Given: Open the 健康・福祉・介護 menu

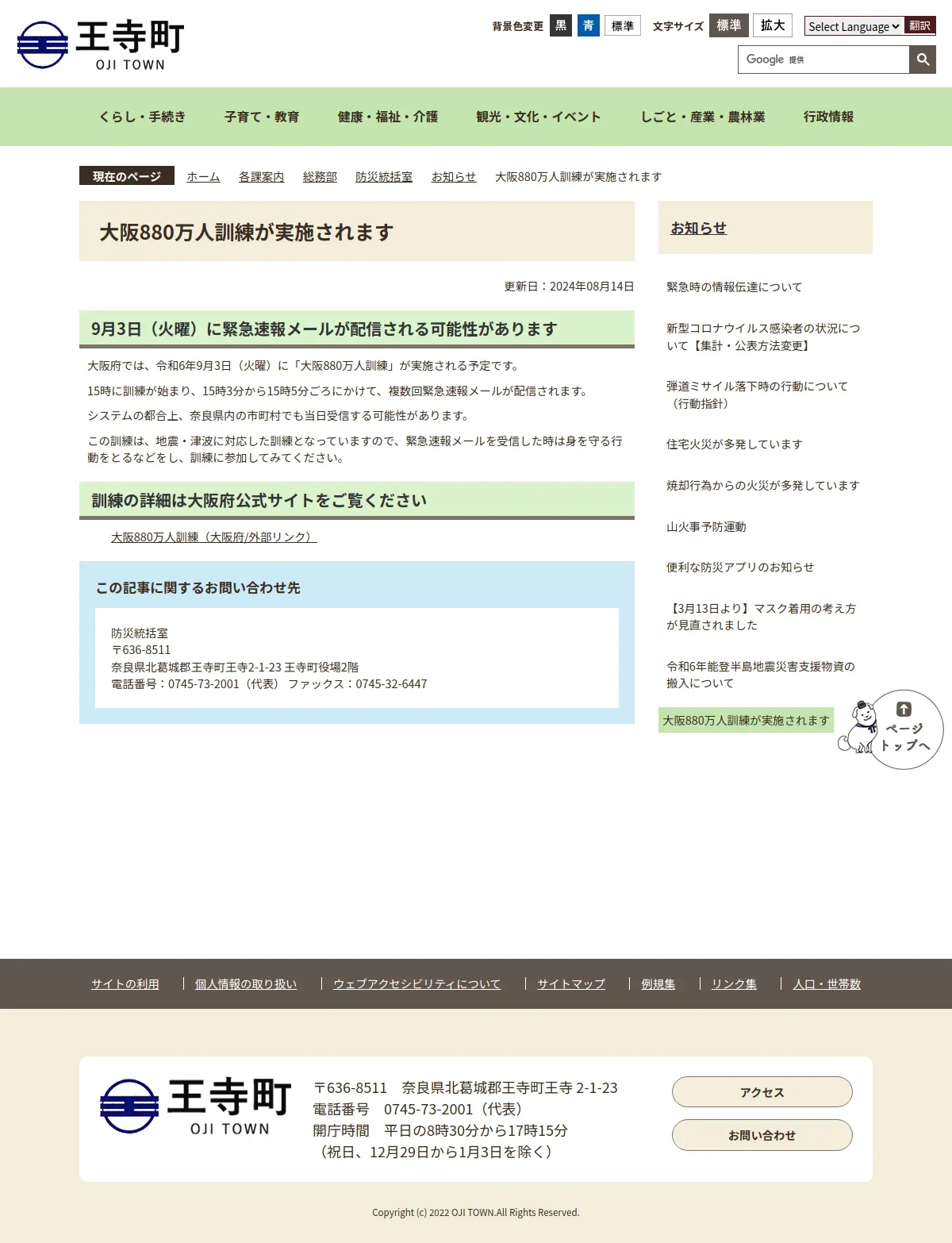Looking at the screenshot, I should point(388,117).
